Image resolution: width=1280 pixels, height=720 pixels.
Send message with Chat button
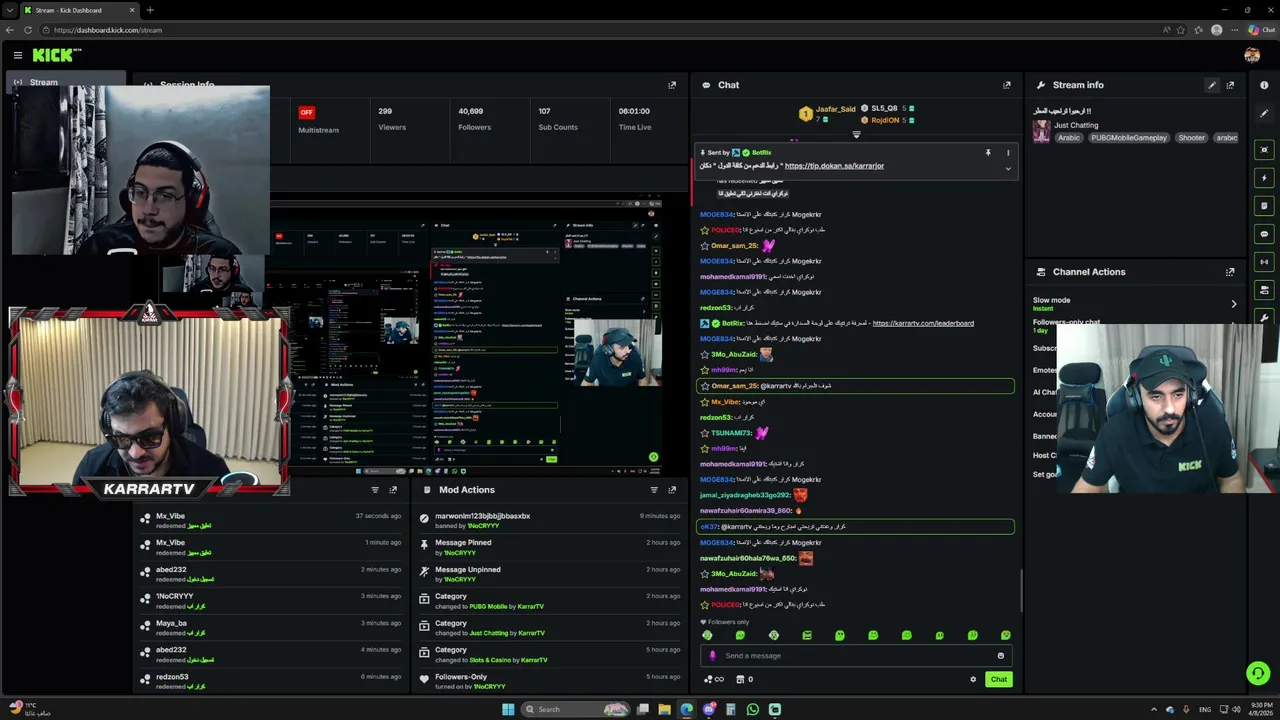[998, 680]
